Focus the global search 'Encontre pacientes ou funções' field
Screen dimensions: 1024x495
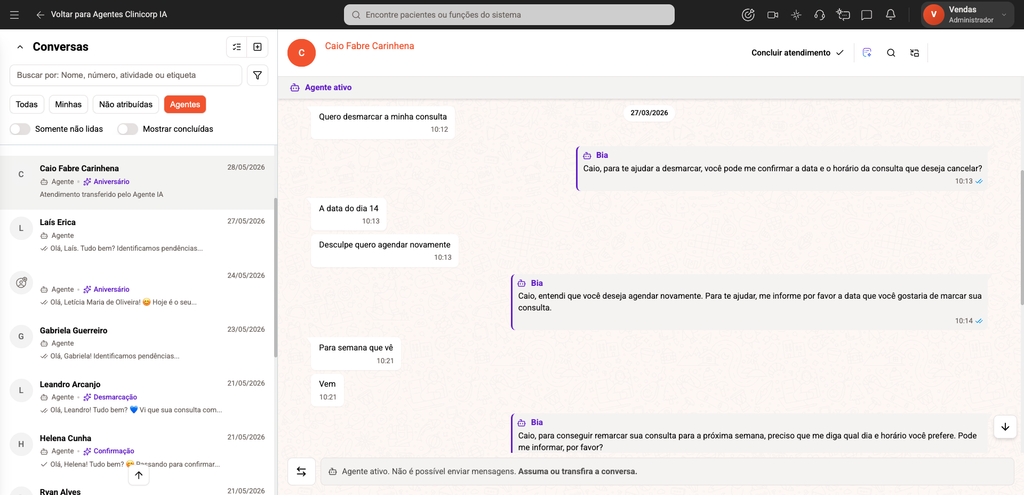509,14
